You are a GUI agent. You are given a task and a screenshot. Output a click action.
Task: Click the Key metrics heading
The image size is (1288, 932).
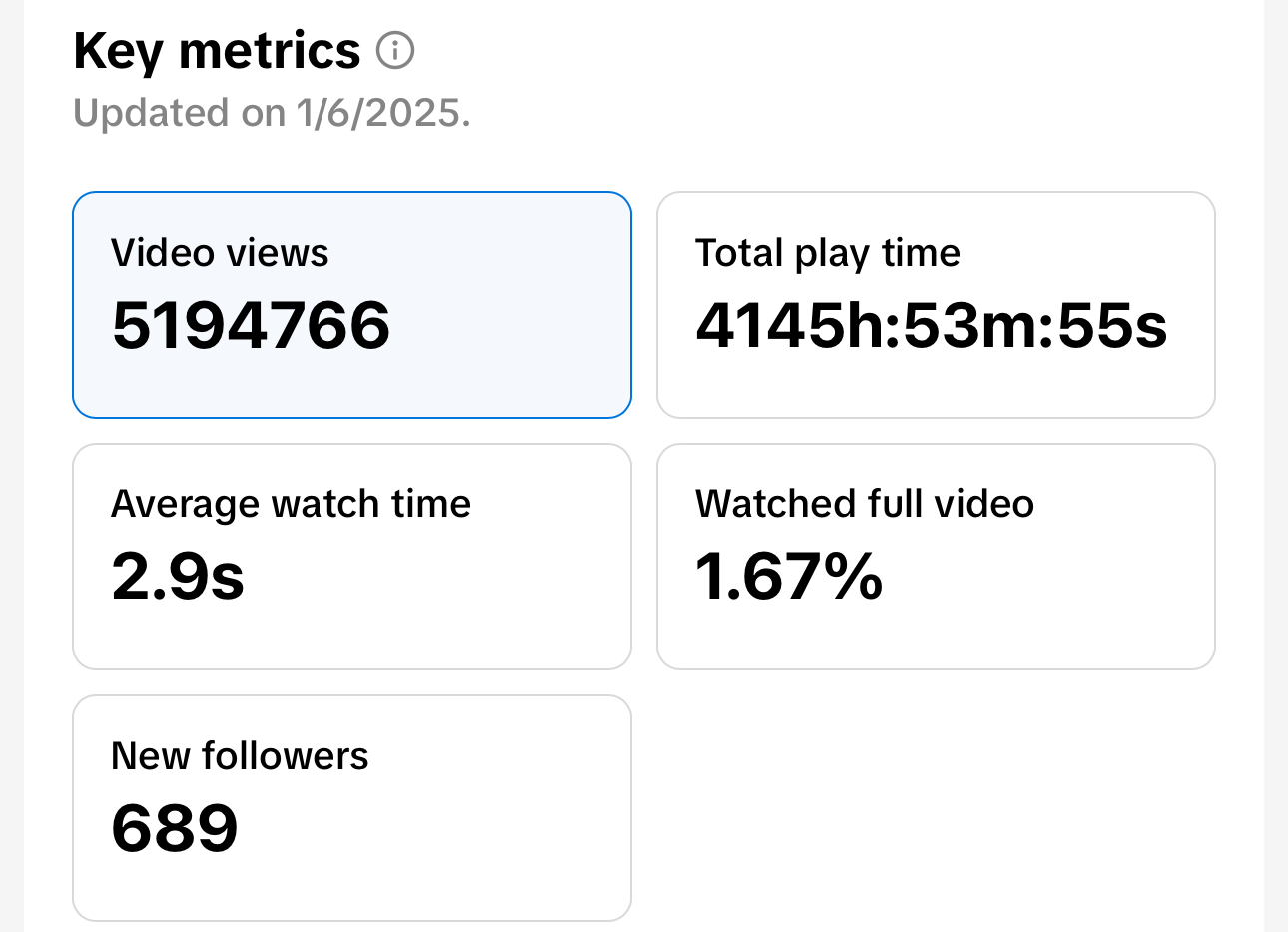217,51
